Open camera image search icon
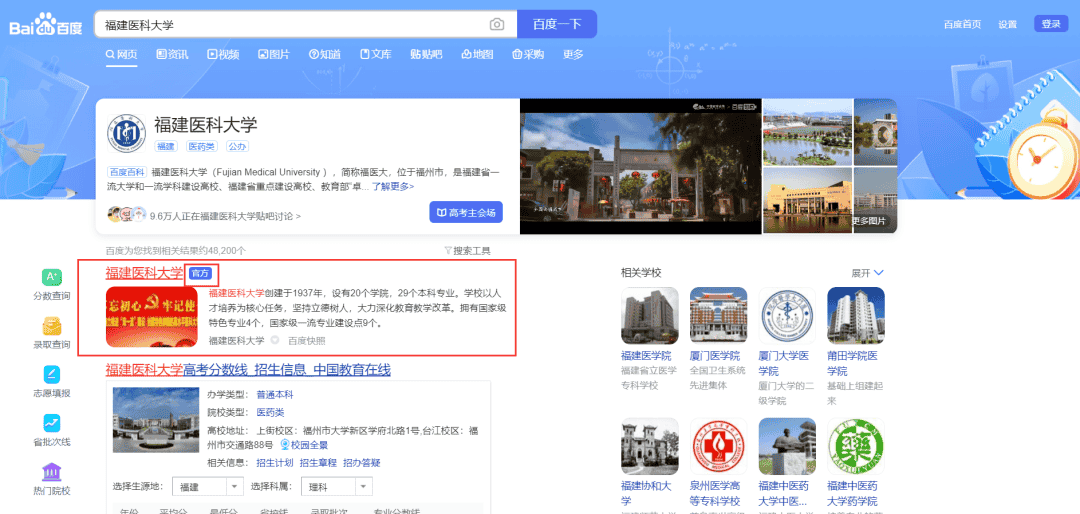Viewport: 1080px width, 514px height. pos(497,25)
